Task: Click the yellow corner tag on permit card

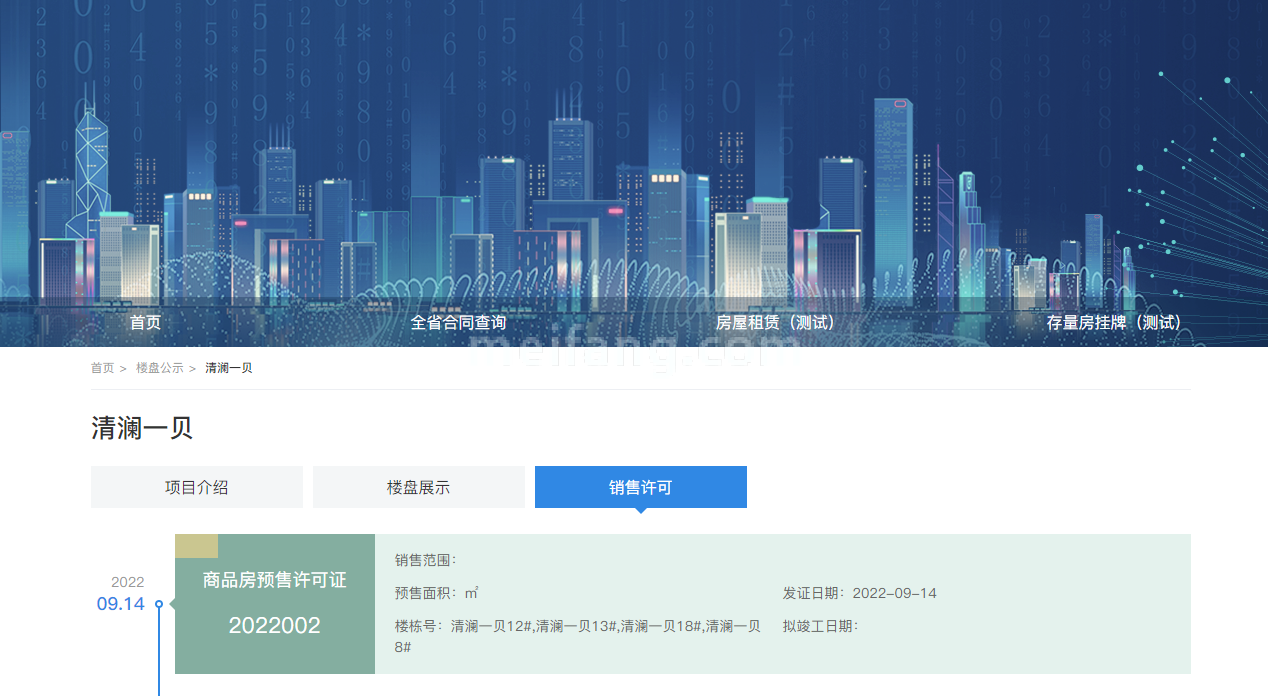Action: pyautogui.click(x=196, y=546)
